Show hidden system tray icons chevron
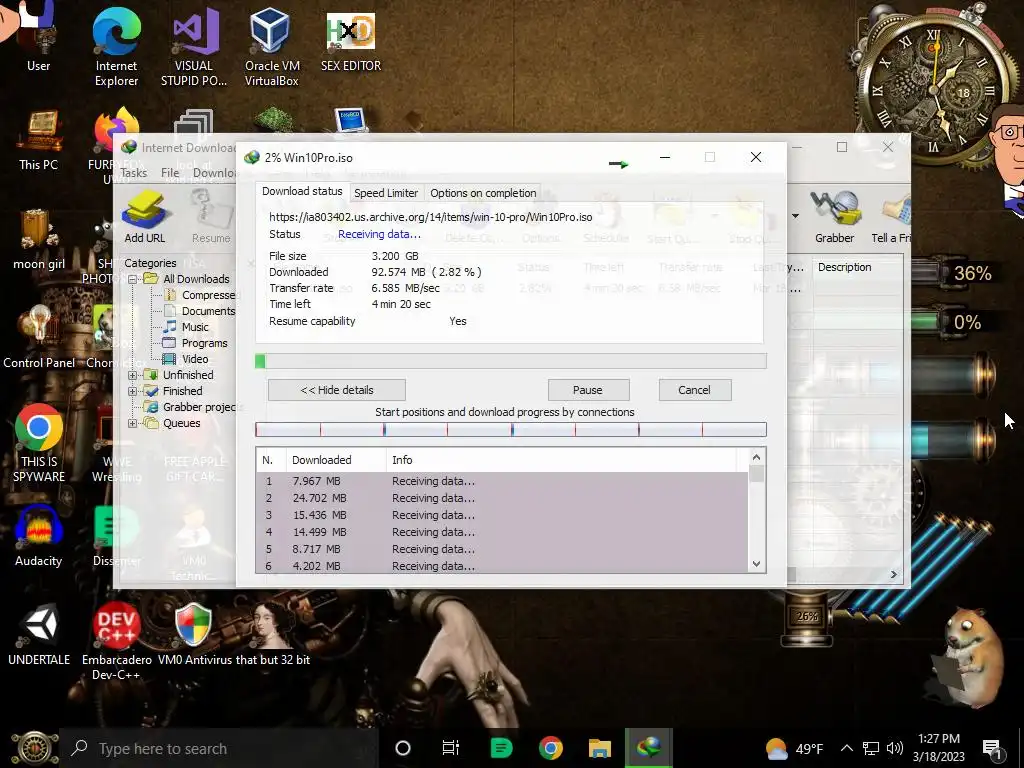Viewport: 1024px width, 768px height. click(x=846, y=748)
